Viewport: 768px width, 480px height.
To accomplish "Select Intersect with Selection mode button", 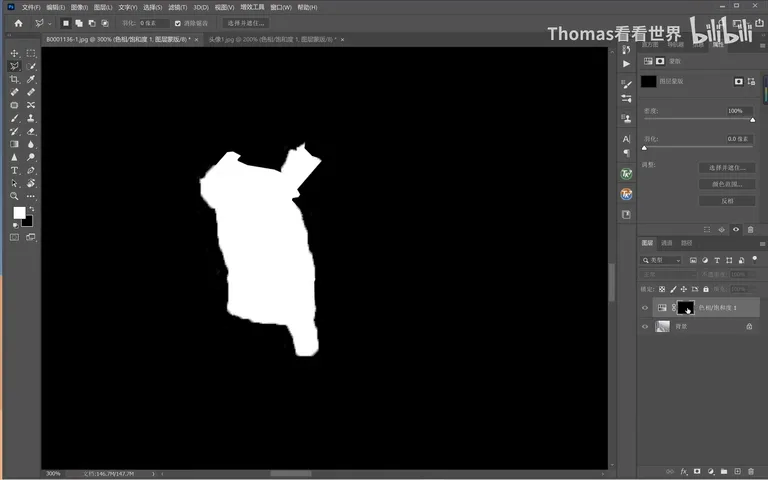I will 105,23.
